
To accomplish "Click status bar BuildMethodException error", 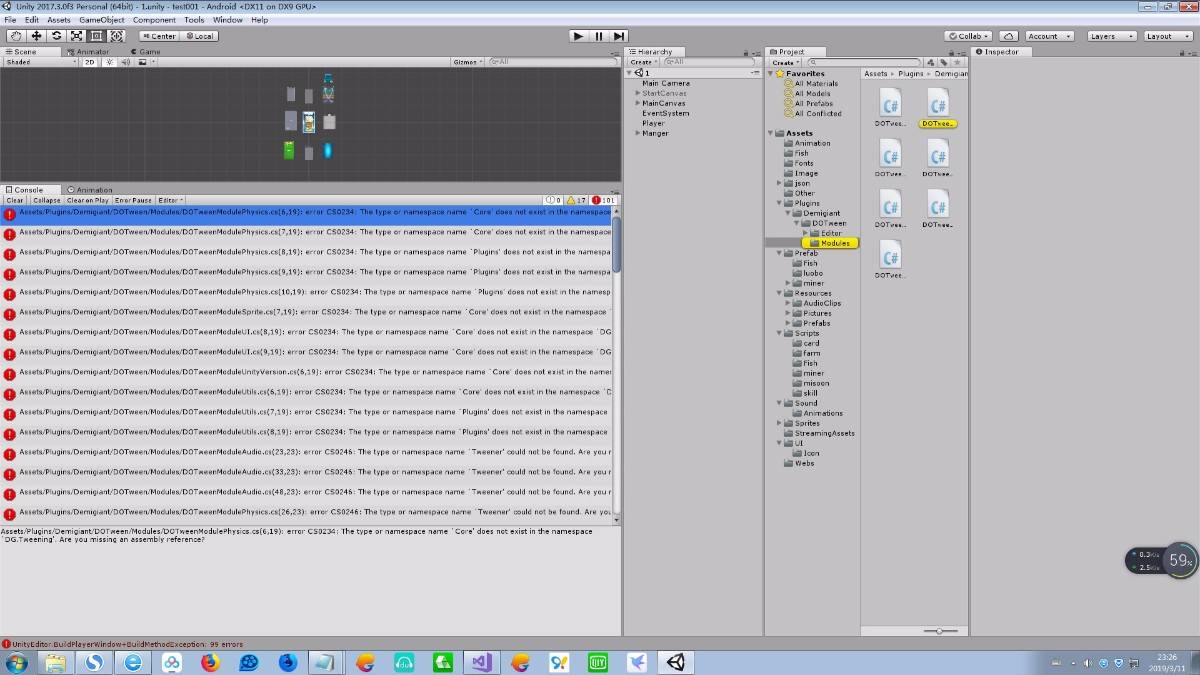I will point(122,644).
